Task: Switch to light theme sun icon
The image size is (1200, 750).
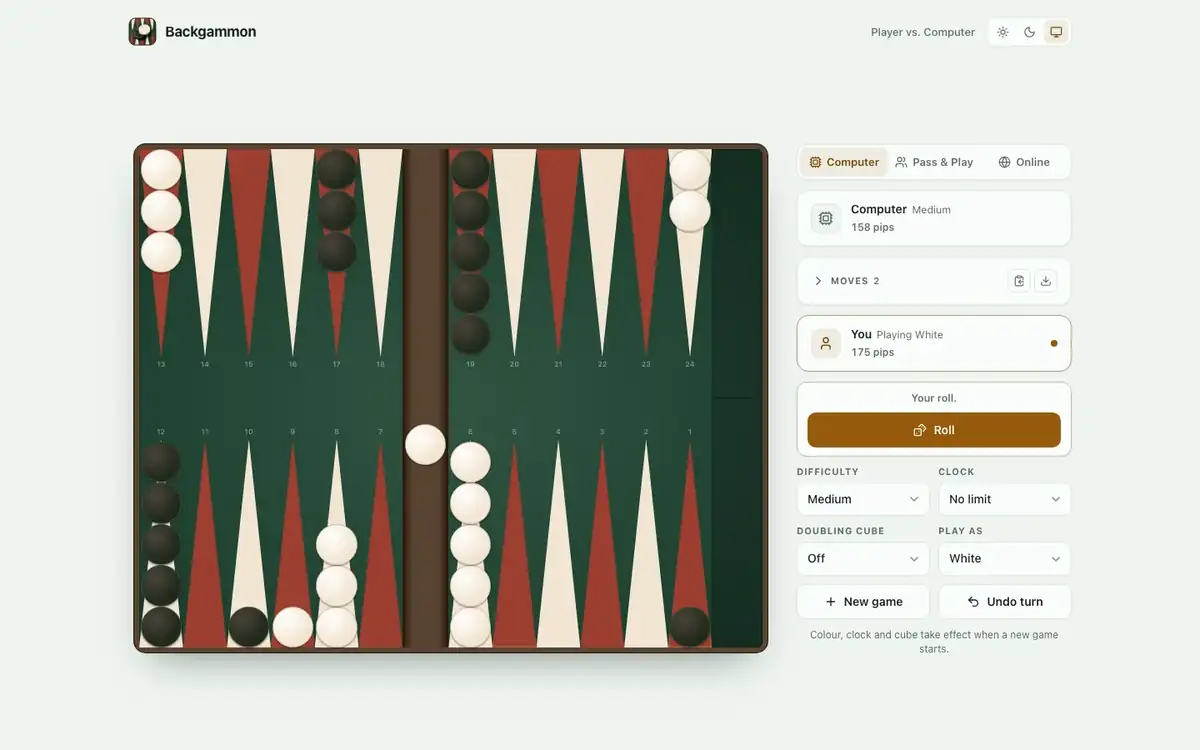Action: [1003, 32]
